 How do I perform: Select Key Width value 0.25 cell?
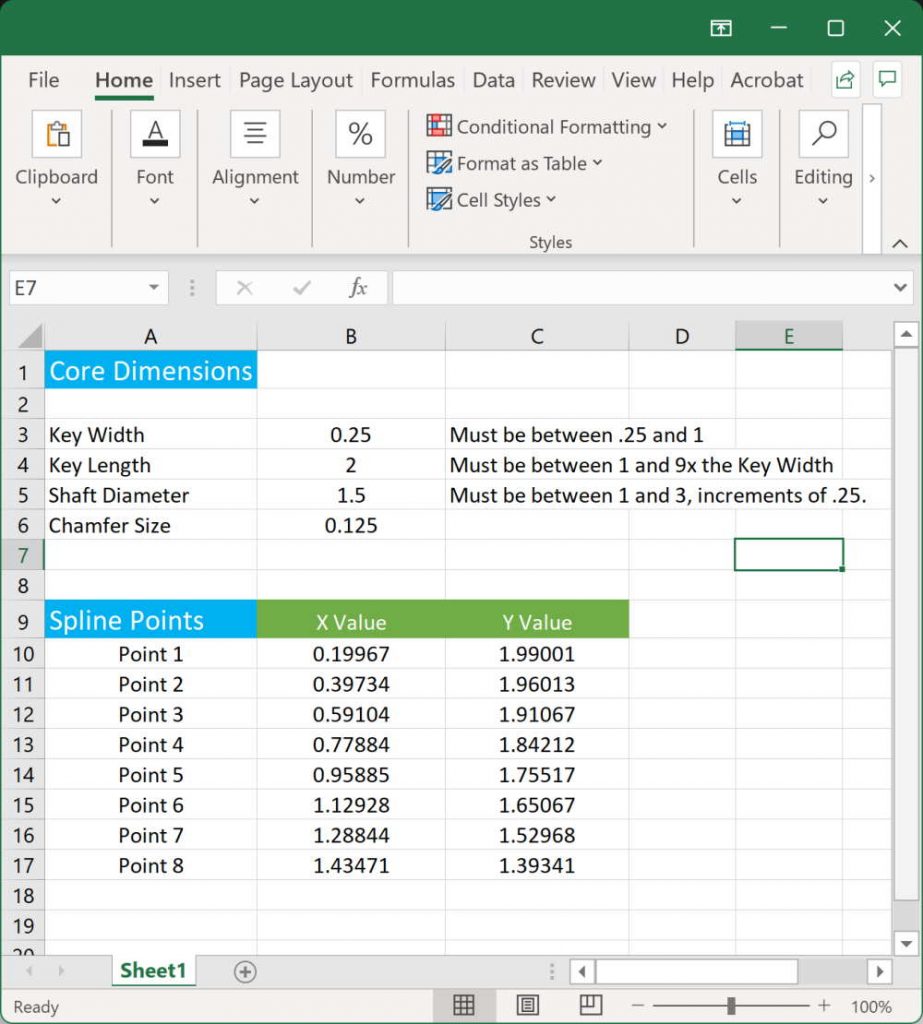(351, 434)
